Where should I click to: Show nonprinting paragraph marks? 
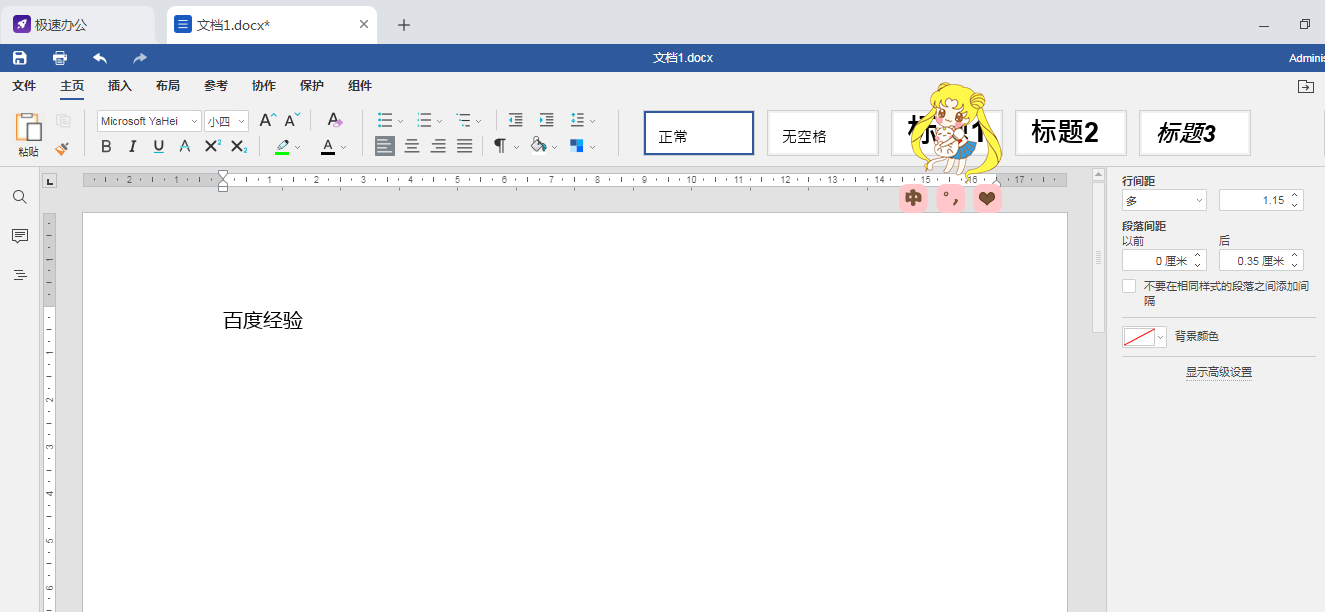tap(500, 147)
